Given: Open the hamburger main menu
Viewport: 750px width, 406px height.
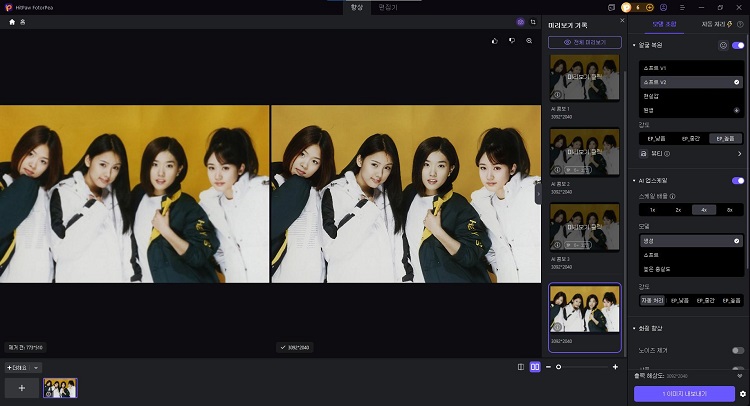Looking at the screenshot, I should coord(682,8).
